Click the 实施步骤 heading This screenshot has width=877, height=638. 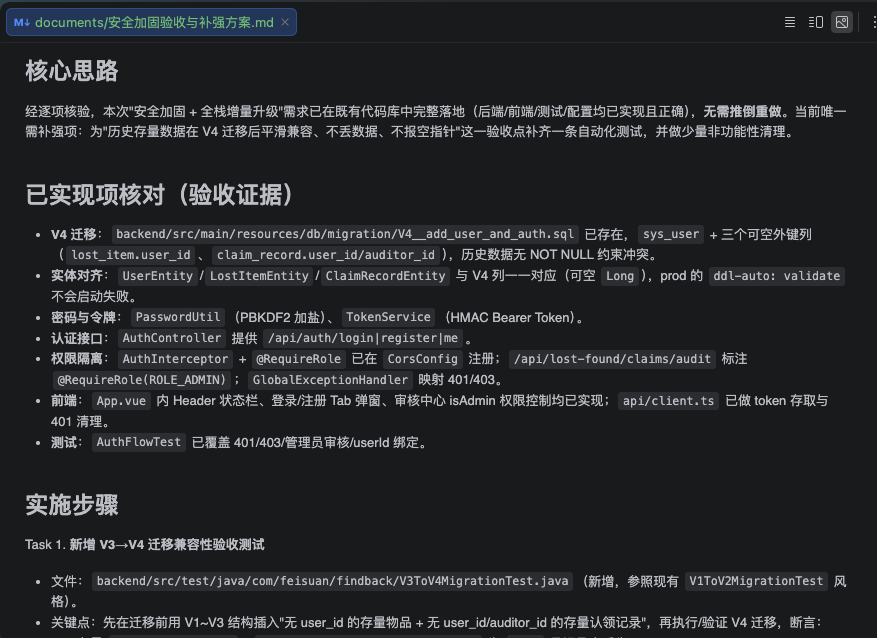point(72,505)
